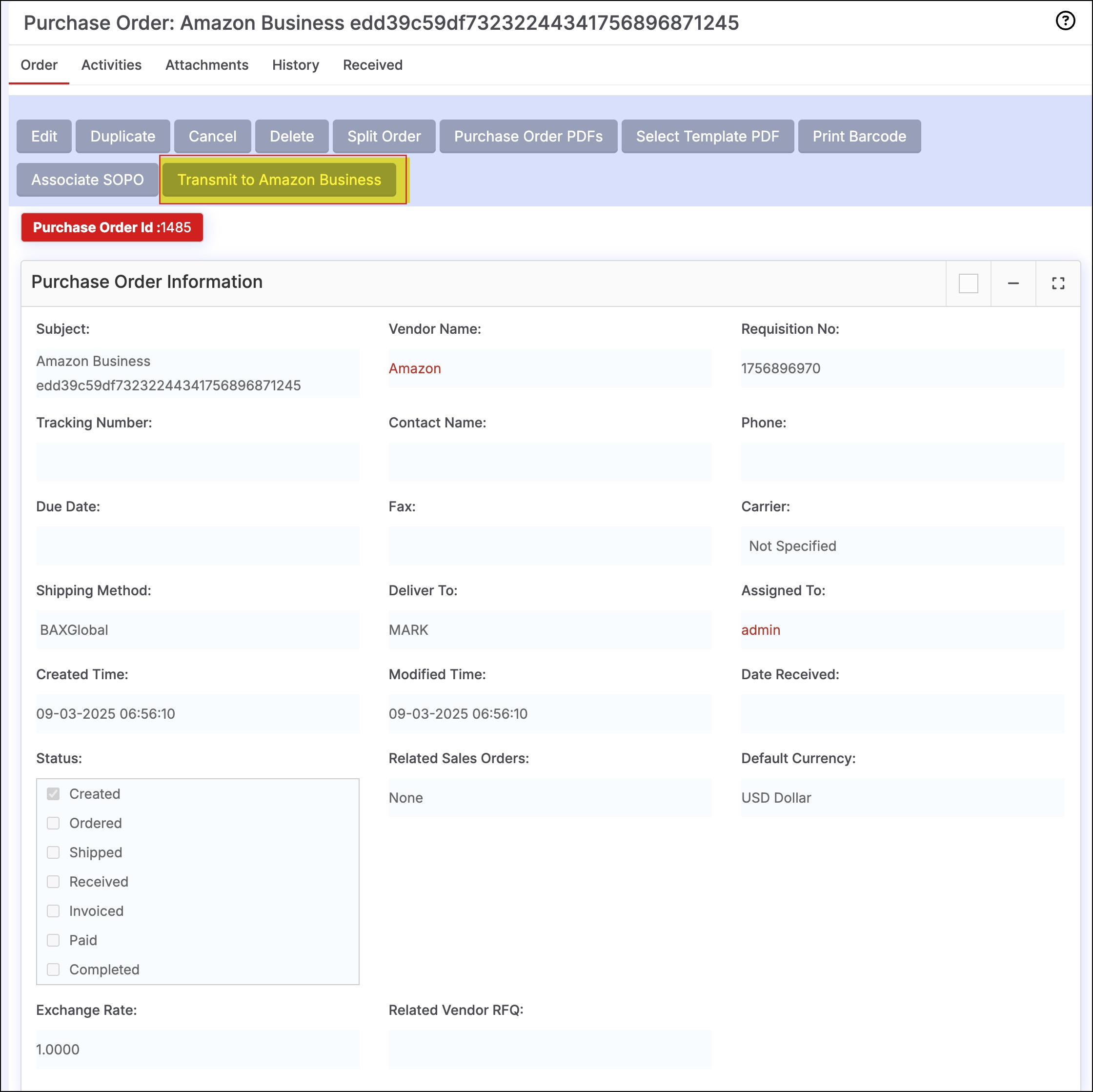1093x1092 pixels.
Task: Delete the purchase order
Action: click(x=291, y=136)
